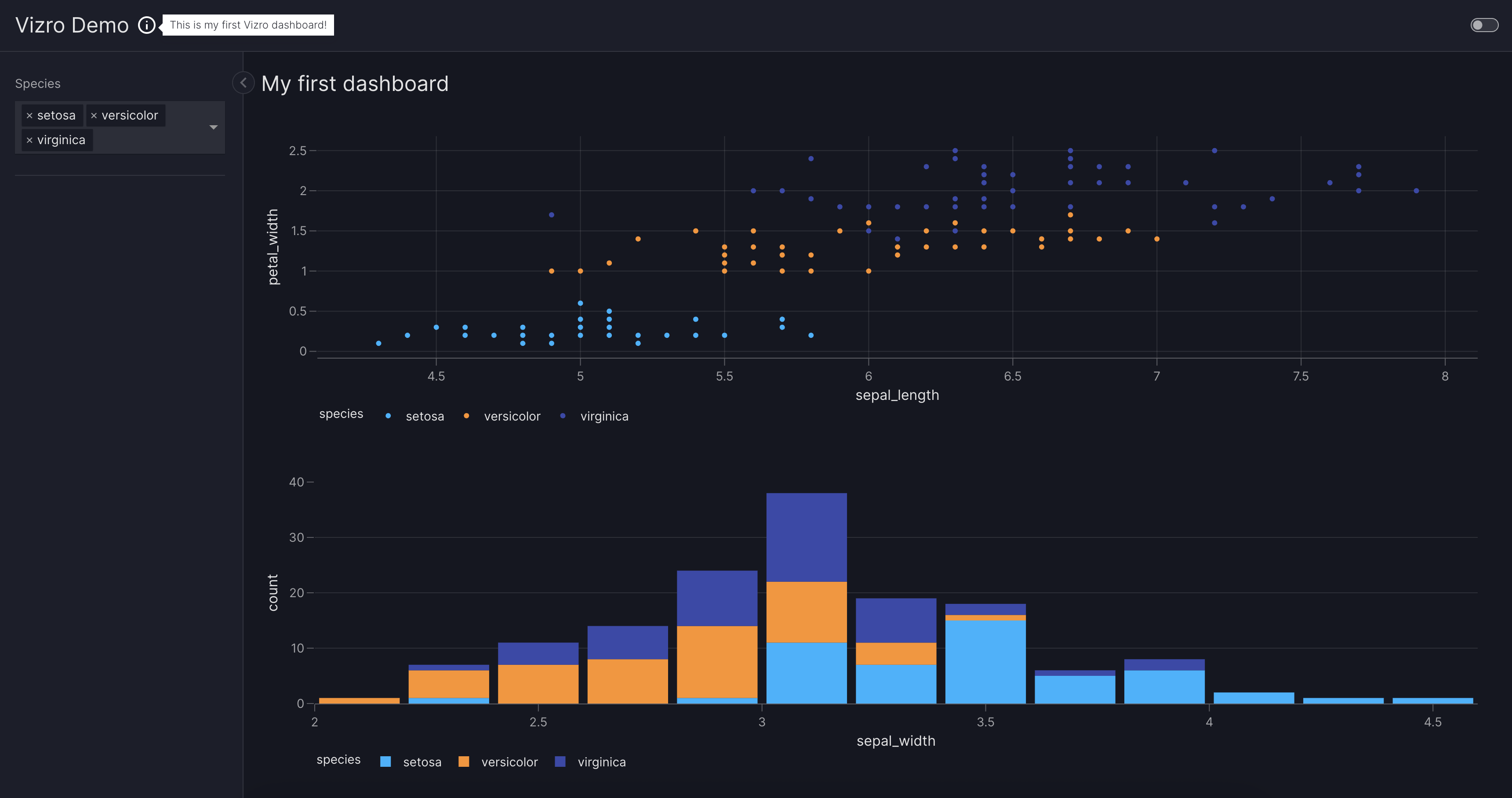Click the blue setosa color swatch in histogram legend
This screenshot has width=1512, height=798.
(385, 762)
